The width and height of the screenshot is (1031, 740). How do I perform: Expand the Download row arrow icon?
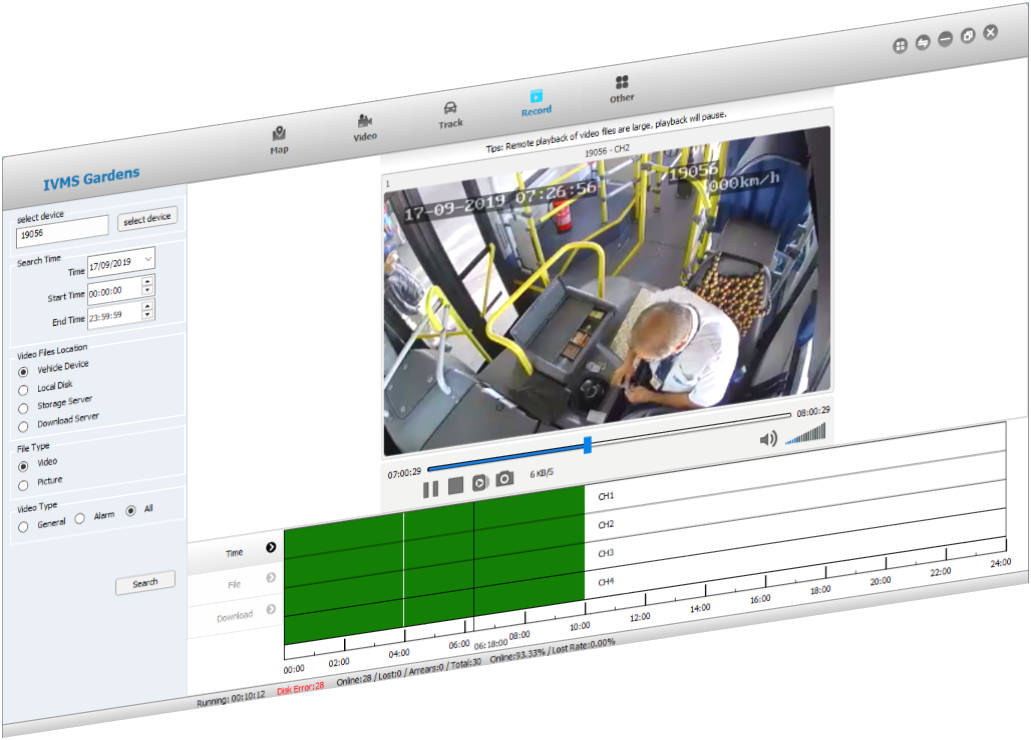pyautogui.click(x=271, y=609)
